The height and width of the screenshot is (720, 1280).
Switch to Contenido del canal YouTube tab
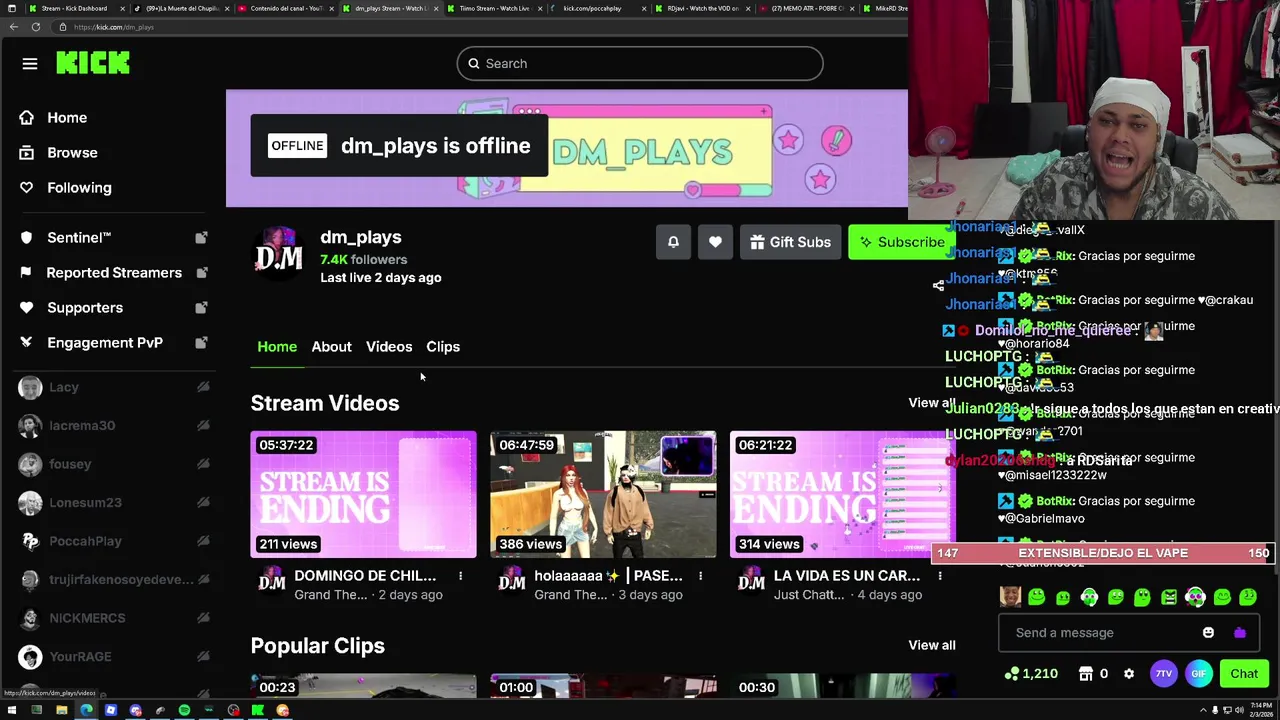[285, 8]
